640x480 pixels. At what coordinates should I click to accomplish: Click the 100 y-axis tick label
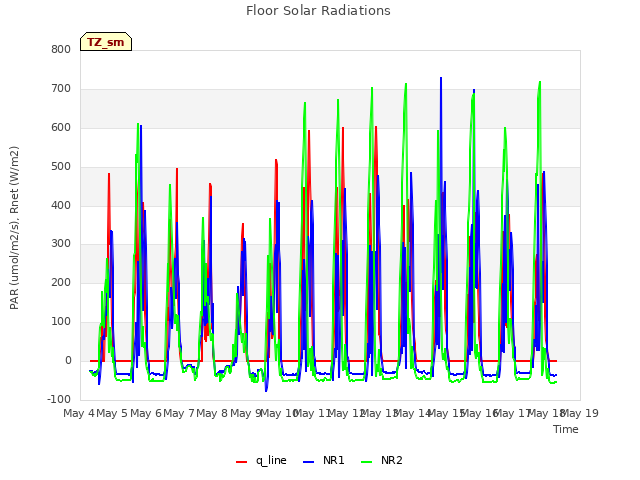[61, 322]
